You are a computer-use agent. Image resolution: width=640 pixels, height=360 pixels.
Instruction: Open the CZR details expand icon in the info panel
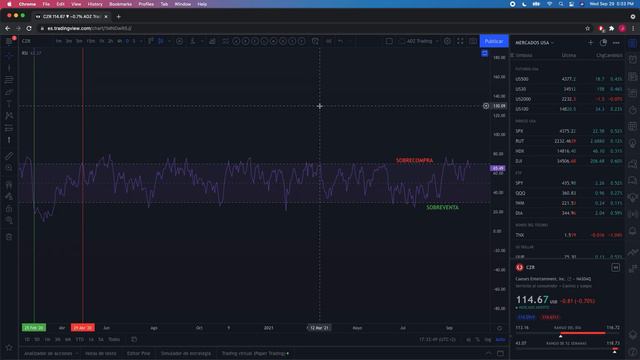click(x=616, y=268)
